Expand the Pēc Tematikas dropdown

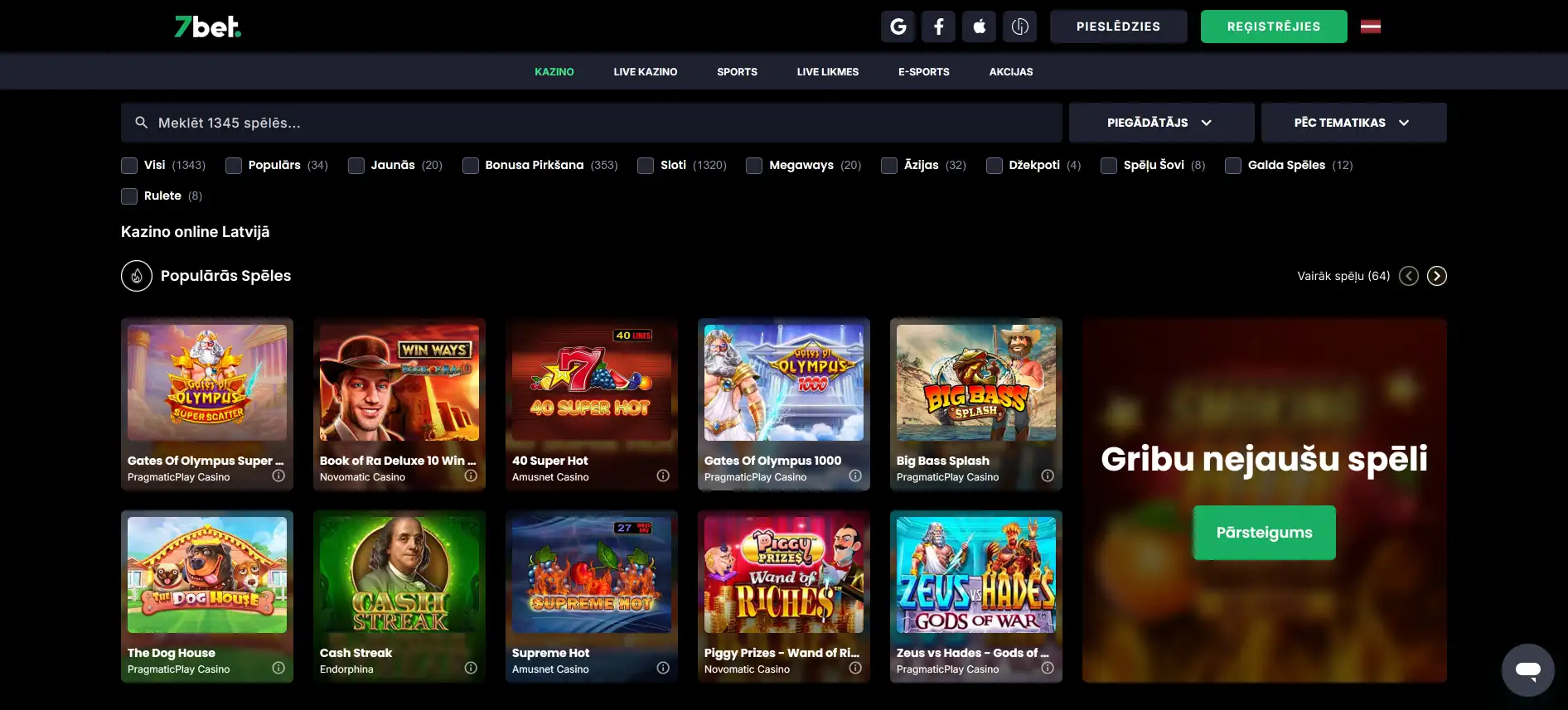point(1353,123)
